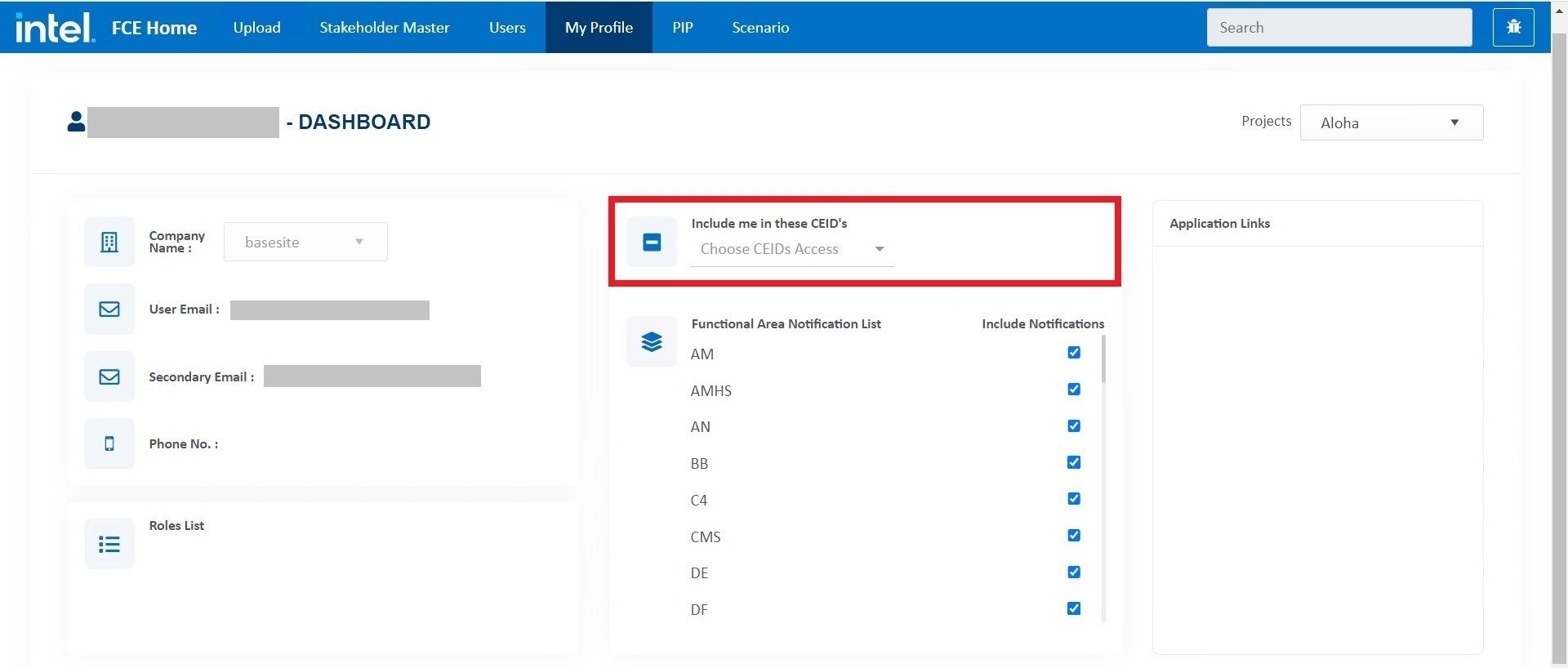Expand the Choose CEIDs Access dropdown
This screenshot has width=1568, height=668.
(x=791, y=249)
